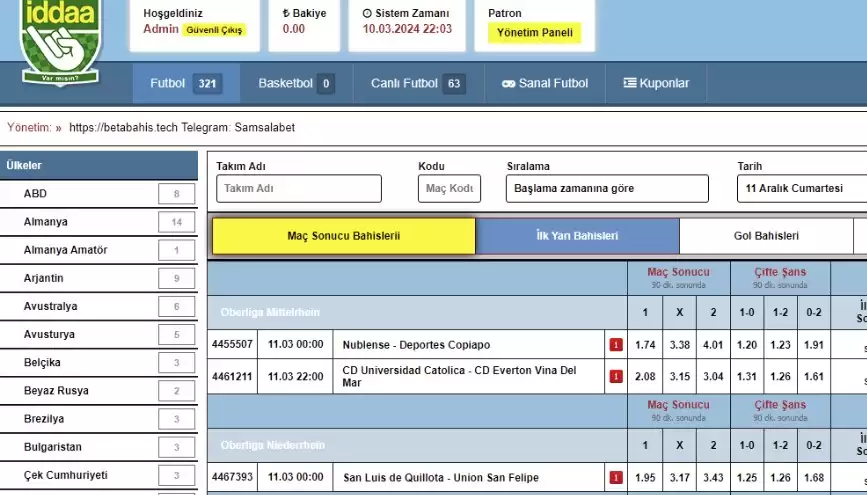This screenshot has width=867, height=495.
Task: Click the Sanal Futbol gamepad icon
Action: [508, 84]
